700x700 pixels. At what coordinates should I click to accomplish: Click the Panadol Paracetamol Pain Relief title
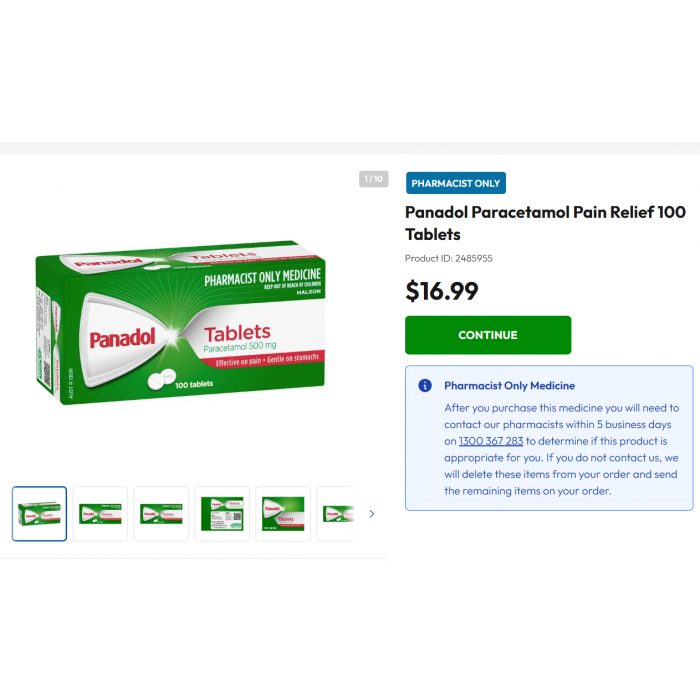tap(545, 223)
